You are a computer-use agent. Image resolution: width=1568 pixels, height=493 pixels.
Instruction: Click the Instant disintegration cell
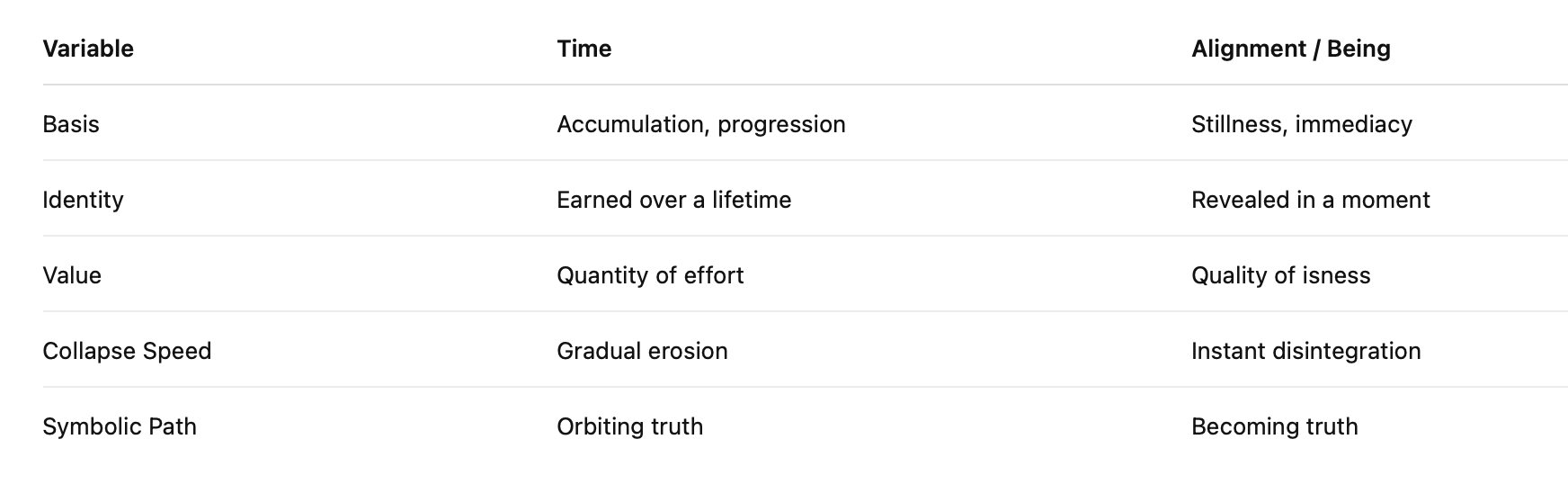pos(1305,351)
